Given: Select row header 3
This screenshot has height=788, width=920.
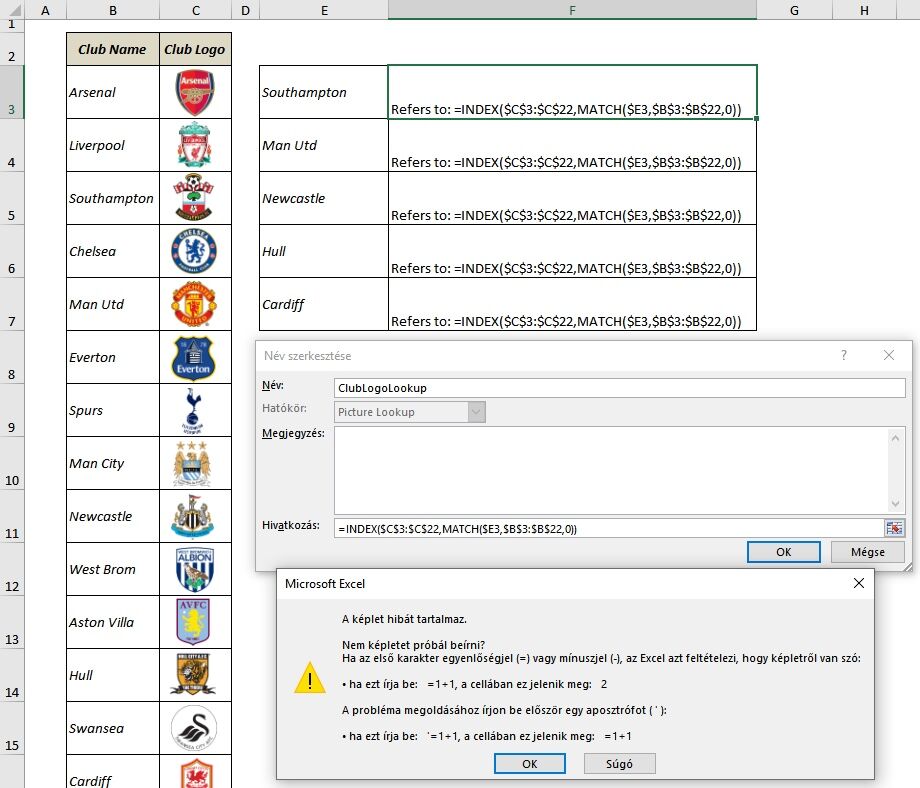Looking at the screenshot, I should (x=12, y=92).
